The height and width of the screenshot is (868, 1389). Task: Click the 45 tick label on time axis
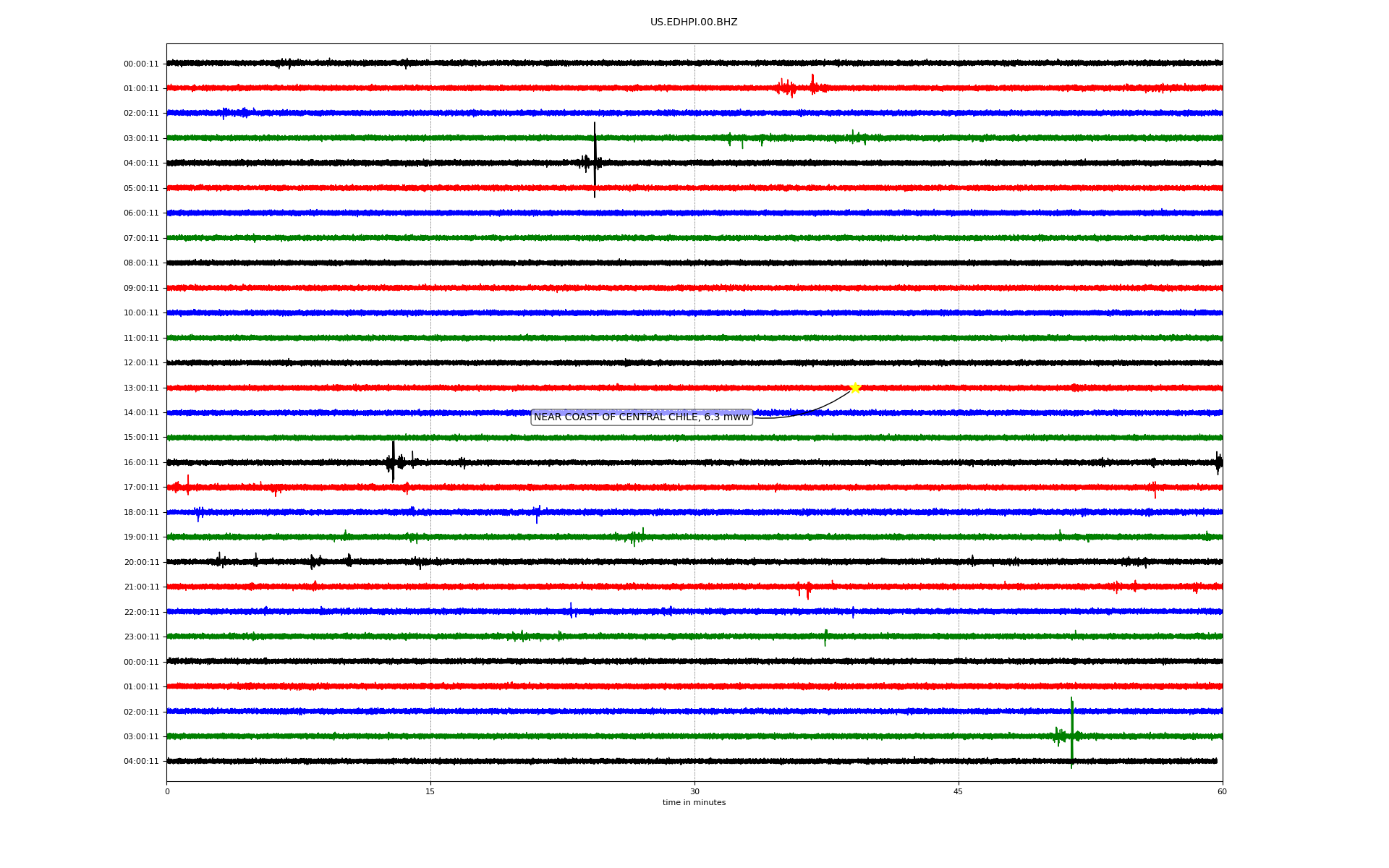tap(959, 791)
